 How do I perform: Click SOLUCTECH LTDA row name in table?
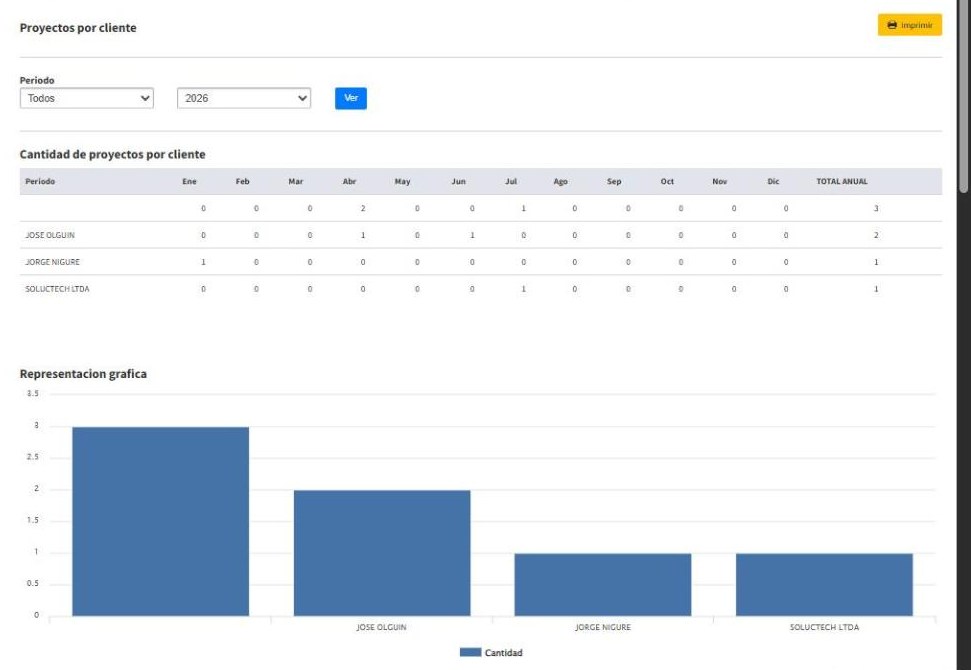(x=57, y=289)
